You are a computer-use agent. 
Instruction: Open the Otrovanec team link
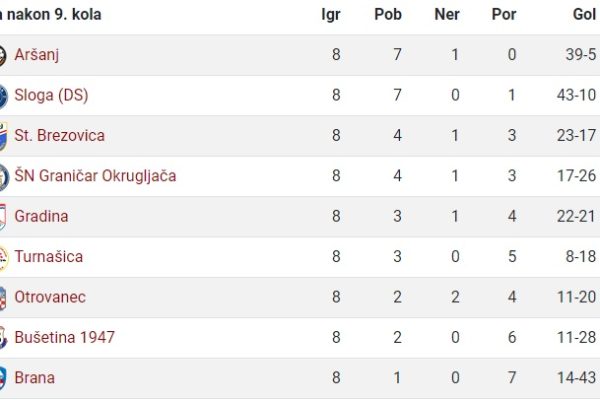[x=50, y=297]
